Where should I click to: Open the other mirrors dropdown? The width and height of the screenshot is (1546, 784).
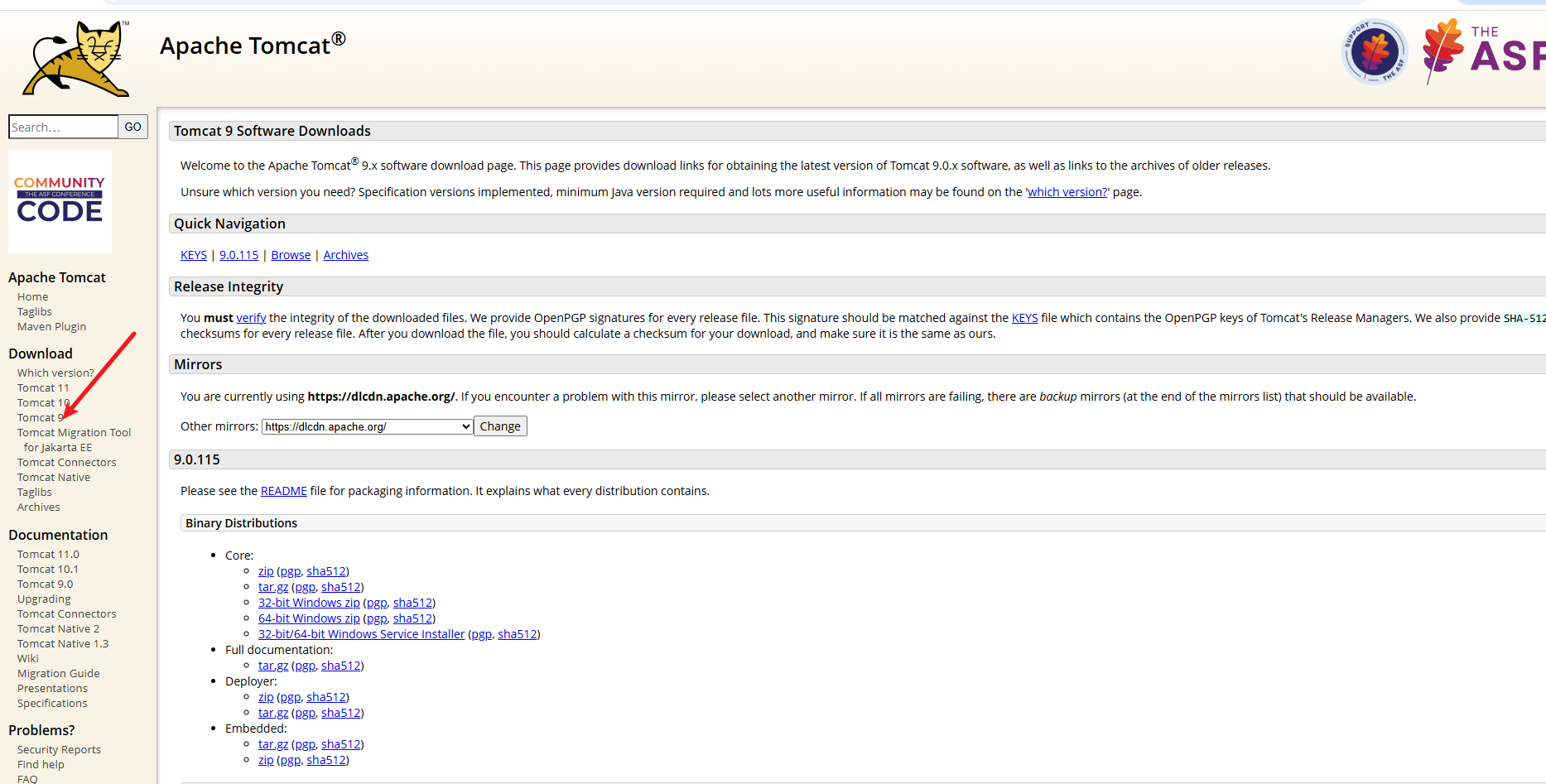pyautogui.click(x=367, y=426)
